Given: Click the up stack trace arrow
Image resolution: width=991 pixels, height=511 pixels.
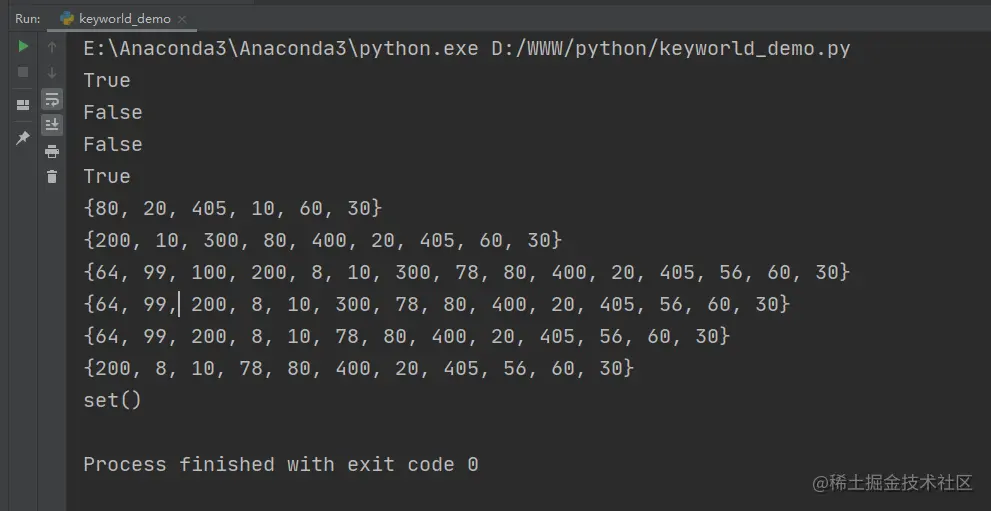Looking at the screenshot, I should tap(52, 47).
